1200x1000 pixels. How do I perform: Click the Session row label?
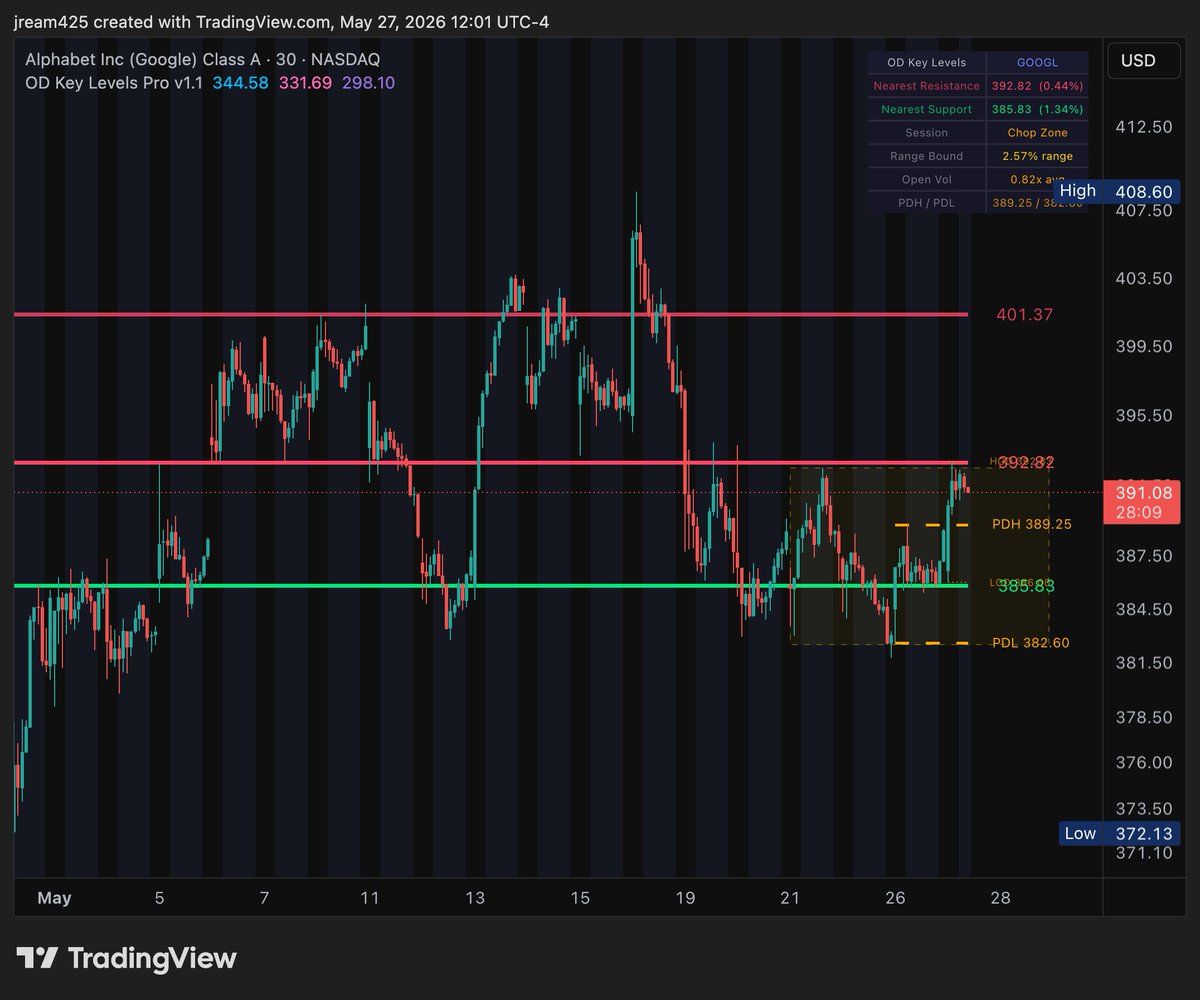927,133
